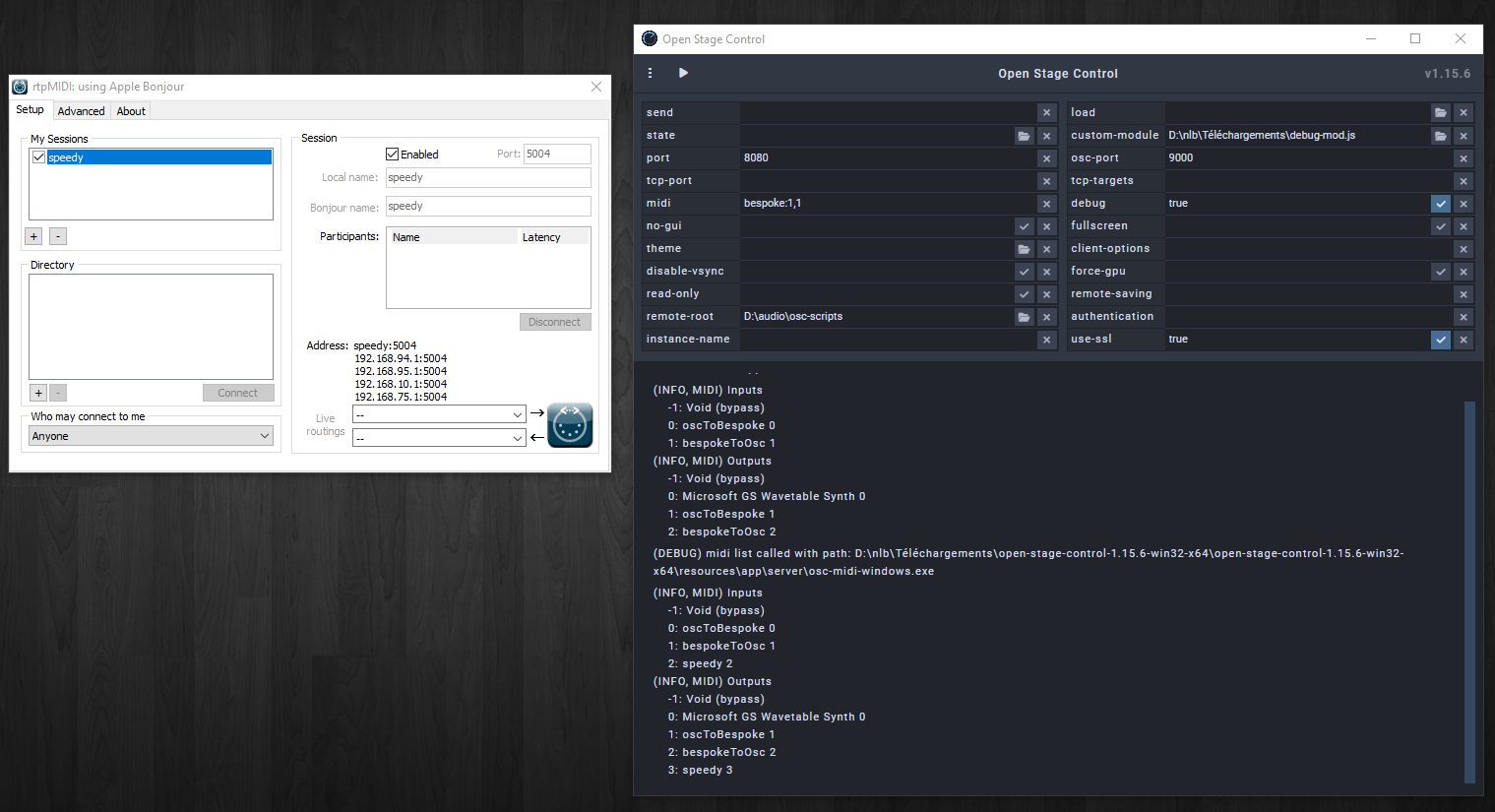Browse for the remote-root folder

(x=1025, y=317)
